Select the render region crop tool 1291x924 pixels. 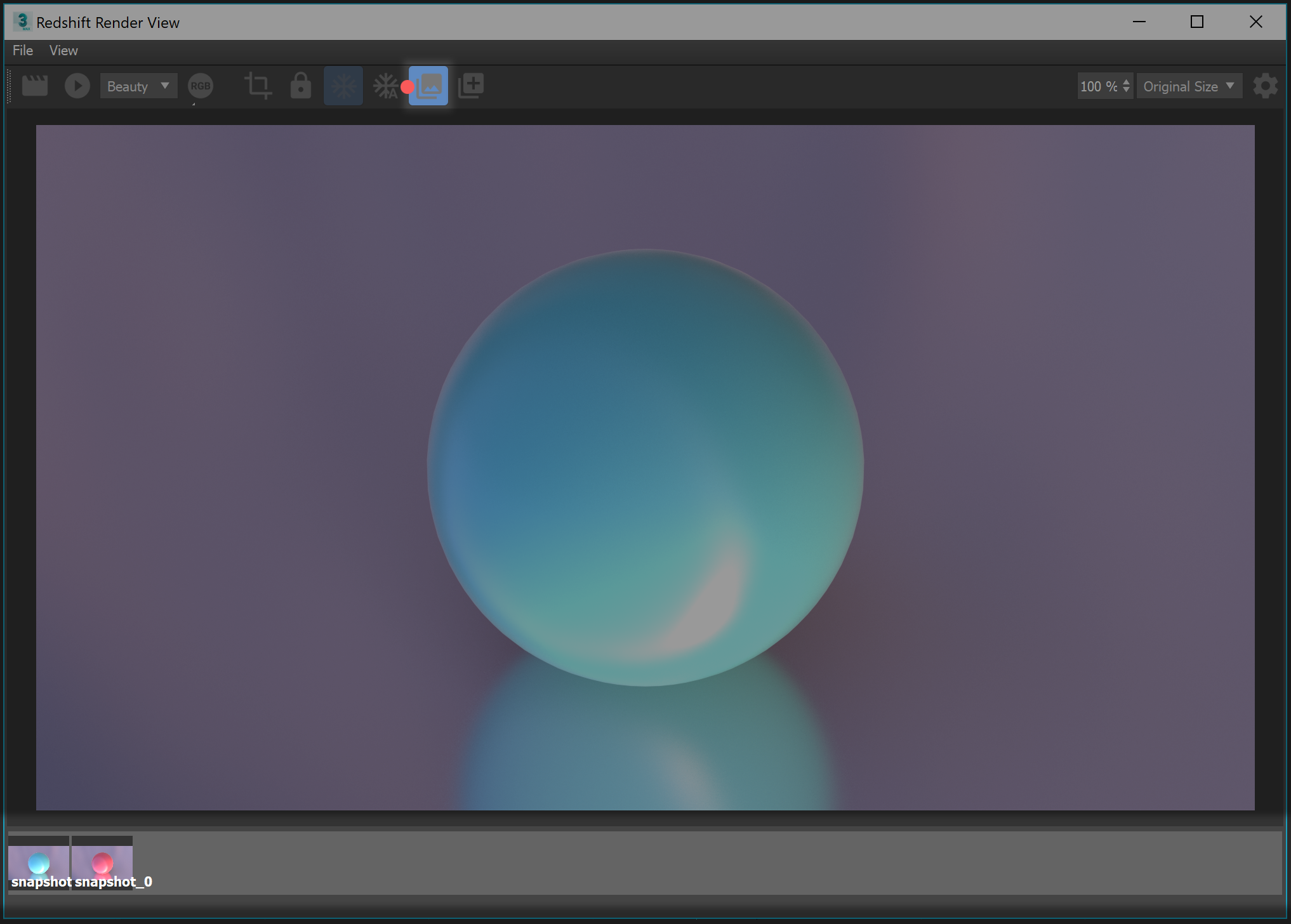258,86
